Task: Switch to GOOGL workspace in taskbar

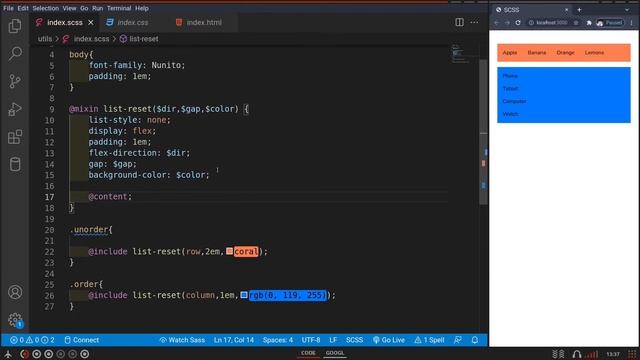Action: pyautogui.click(x=335, y=353)
